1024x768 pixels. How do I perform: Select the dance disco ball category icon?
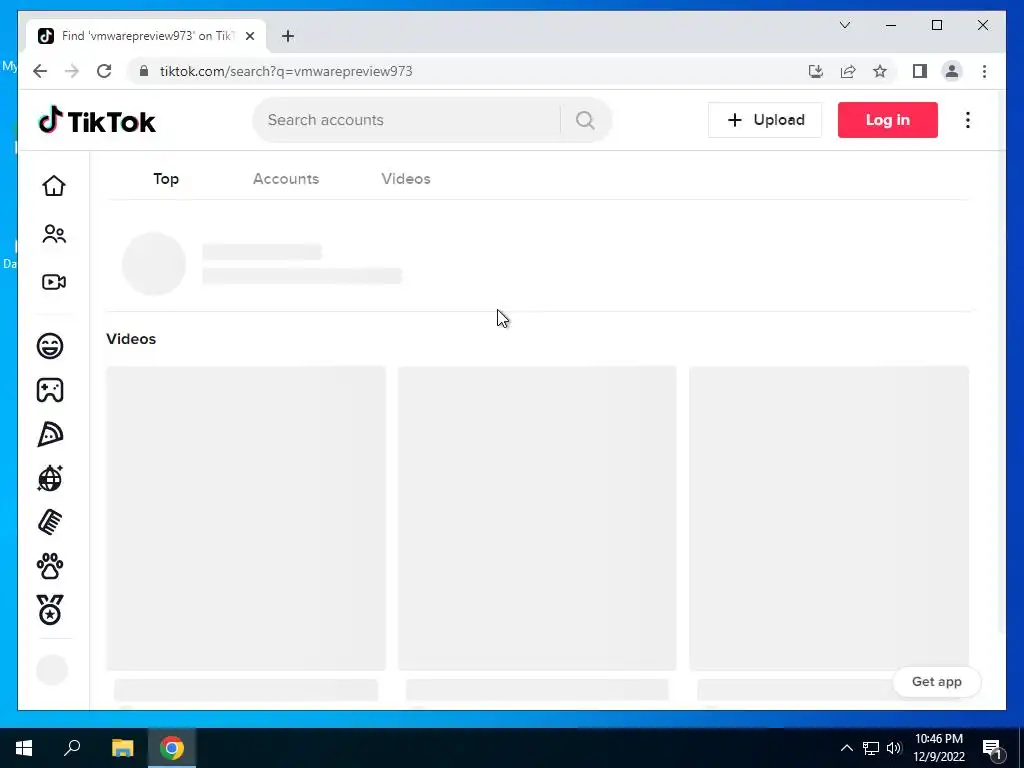tap(50, 478)
